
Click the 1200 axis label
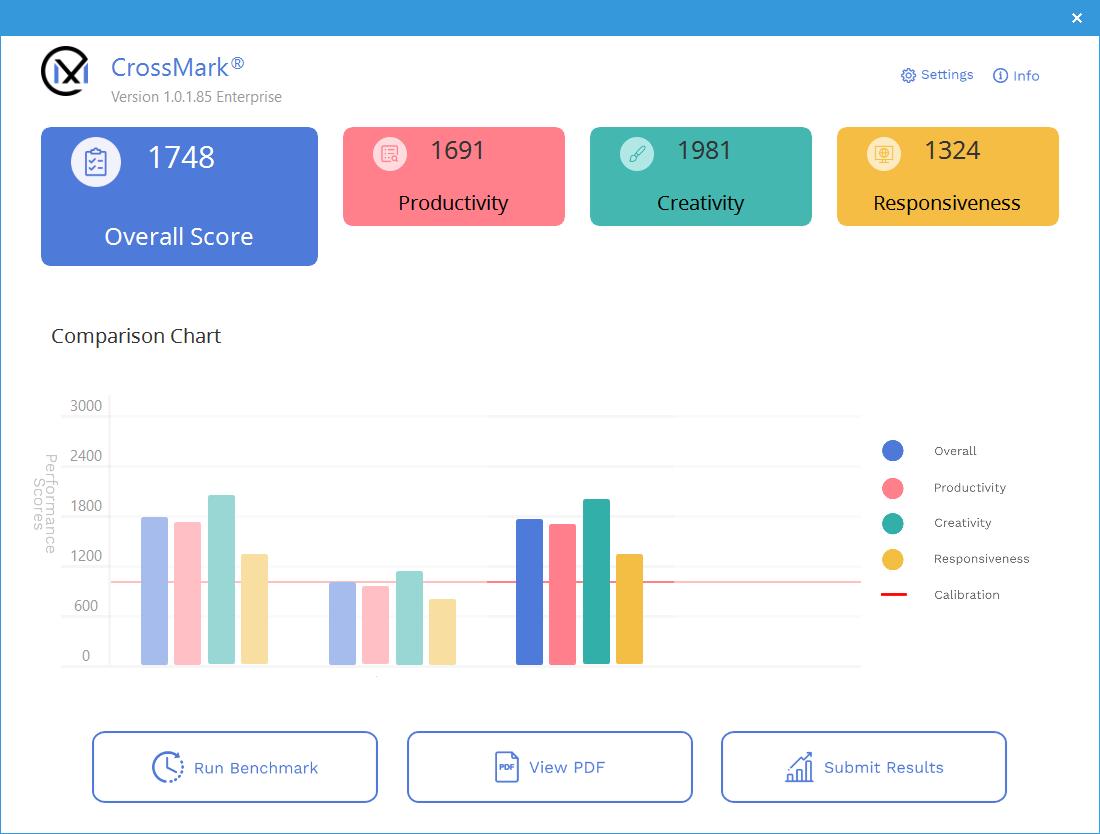tap(86, 556)
